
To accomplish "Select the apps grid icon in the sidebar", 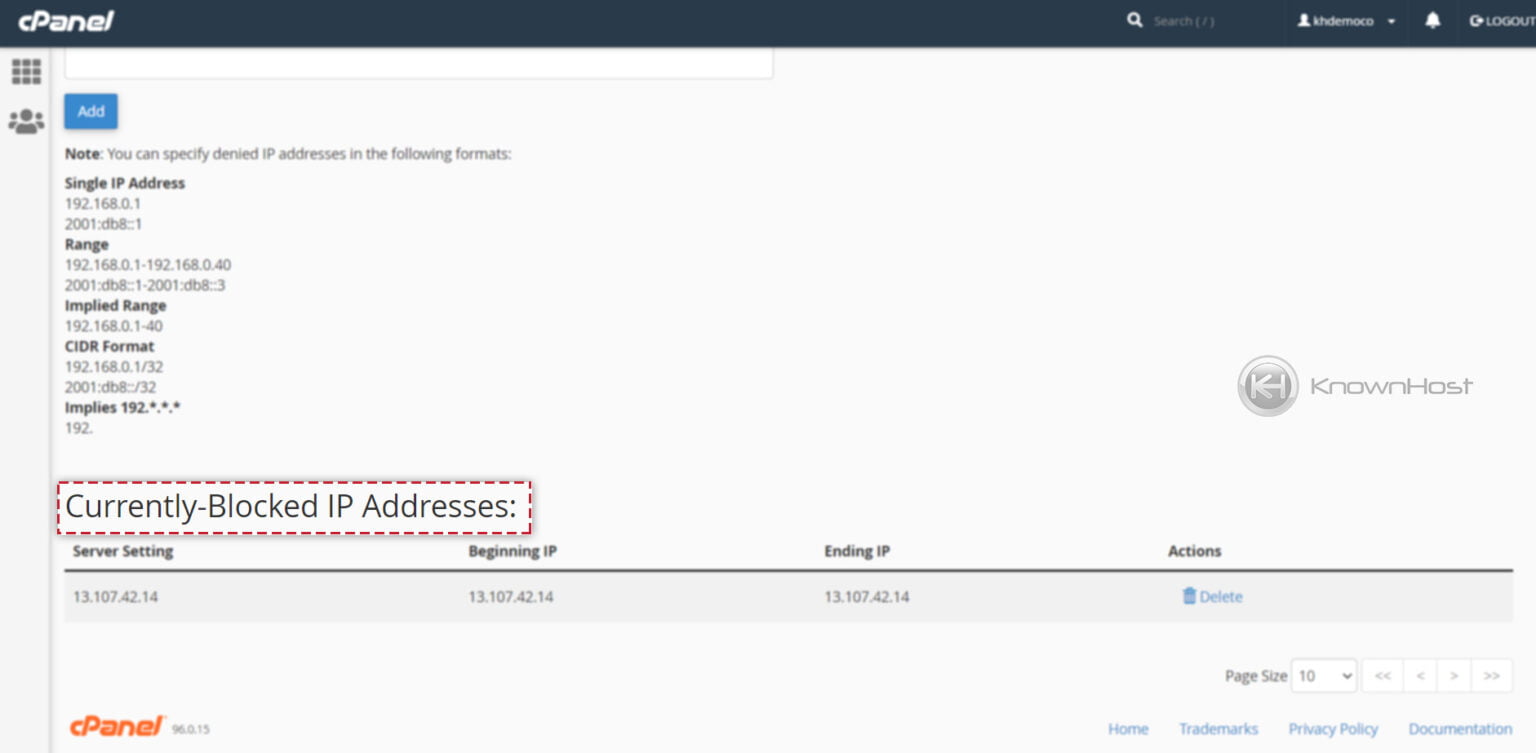I will tap(25, 71).
